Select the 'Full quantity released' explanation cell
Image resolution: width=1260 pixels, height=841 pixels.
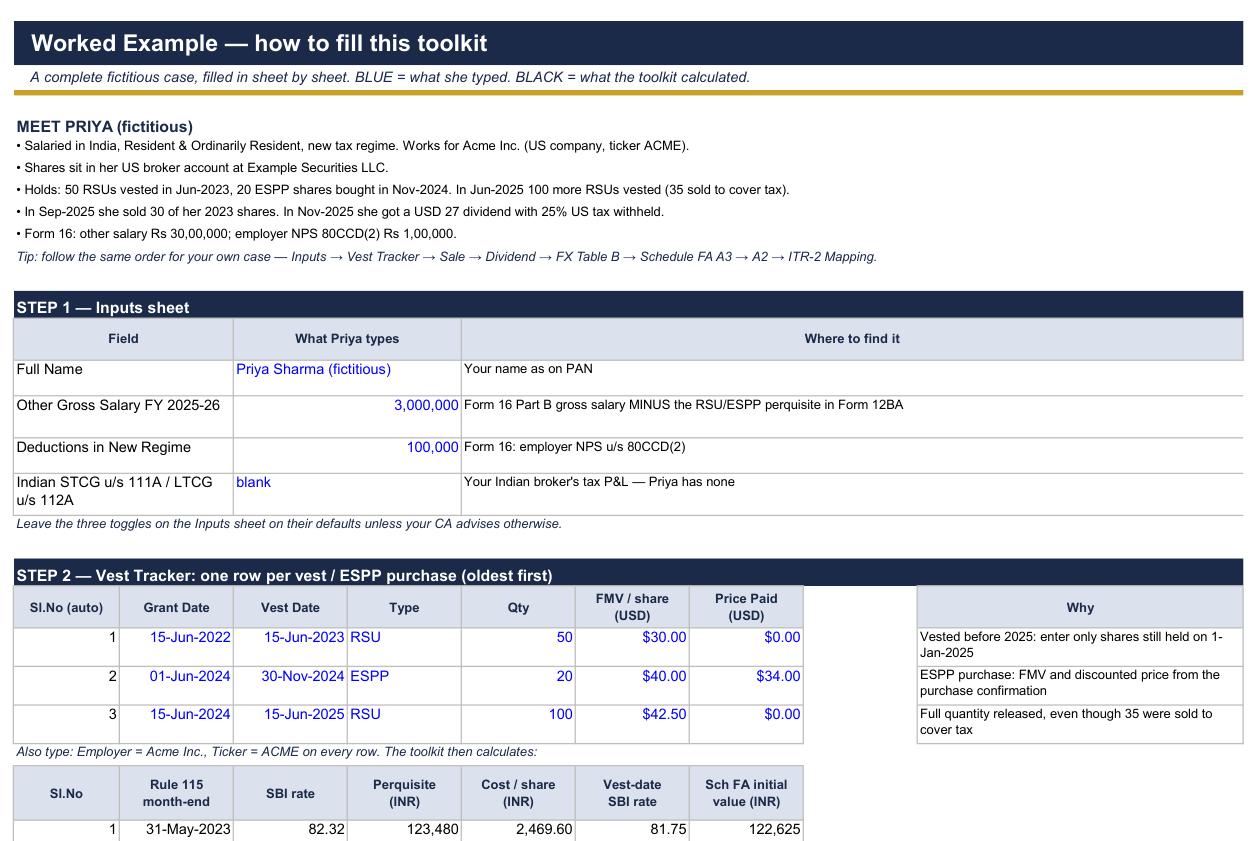1080,724
